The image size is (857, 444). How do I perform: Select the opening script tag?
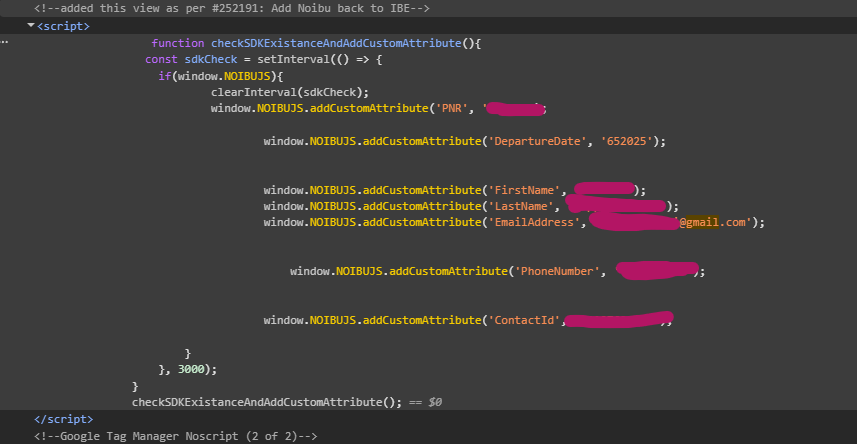(x=63, y=26)
